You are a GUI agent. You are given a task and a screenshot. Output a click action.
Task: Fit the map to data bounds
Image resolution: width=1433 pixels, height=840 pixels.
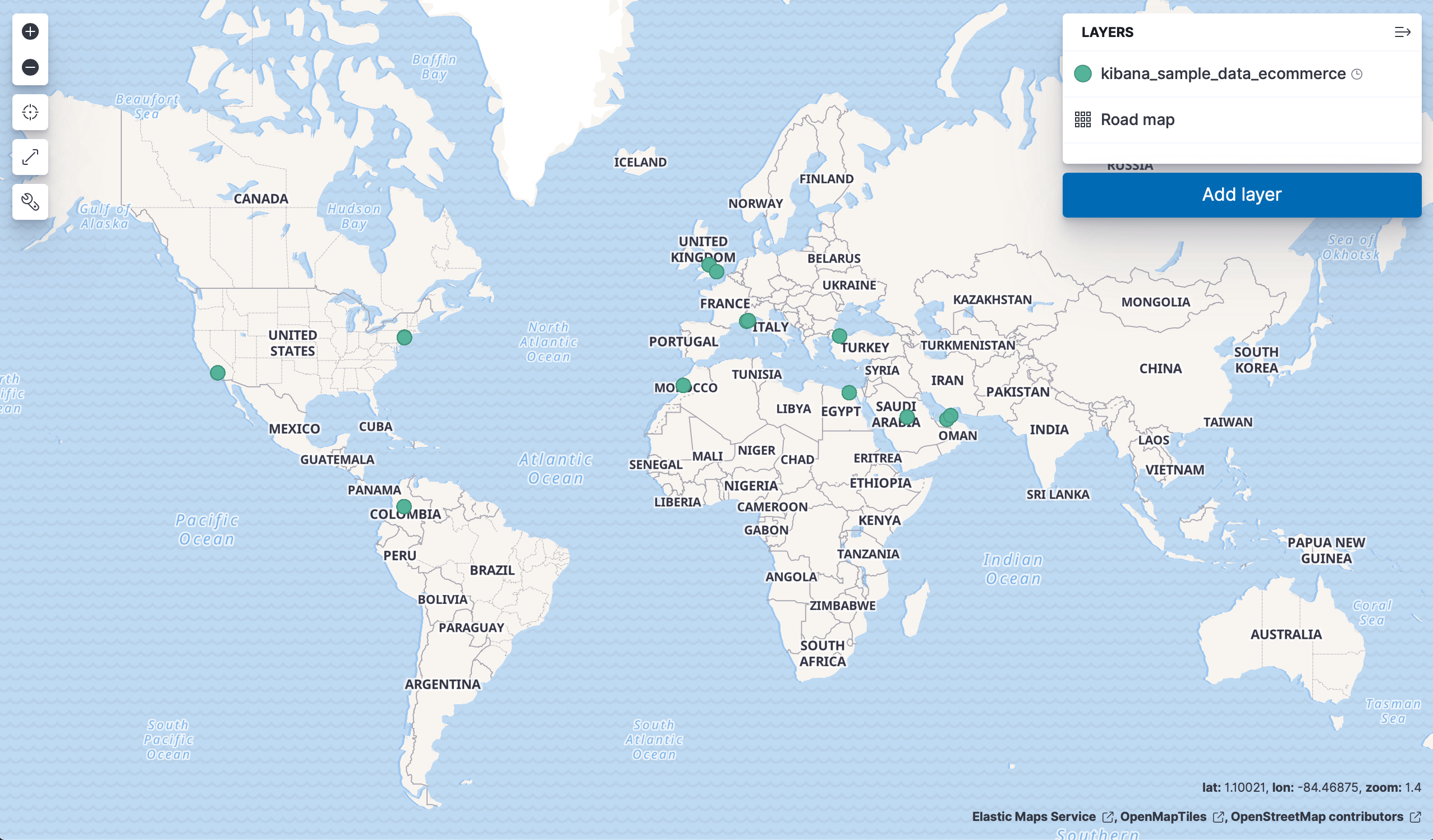point(30,157)
